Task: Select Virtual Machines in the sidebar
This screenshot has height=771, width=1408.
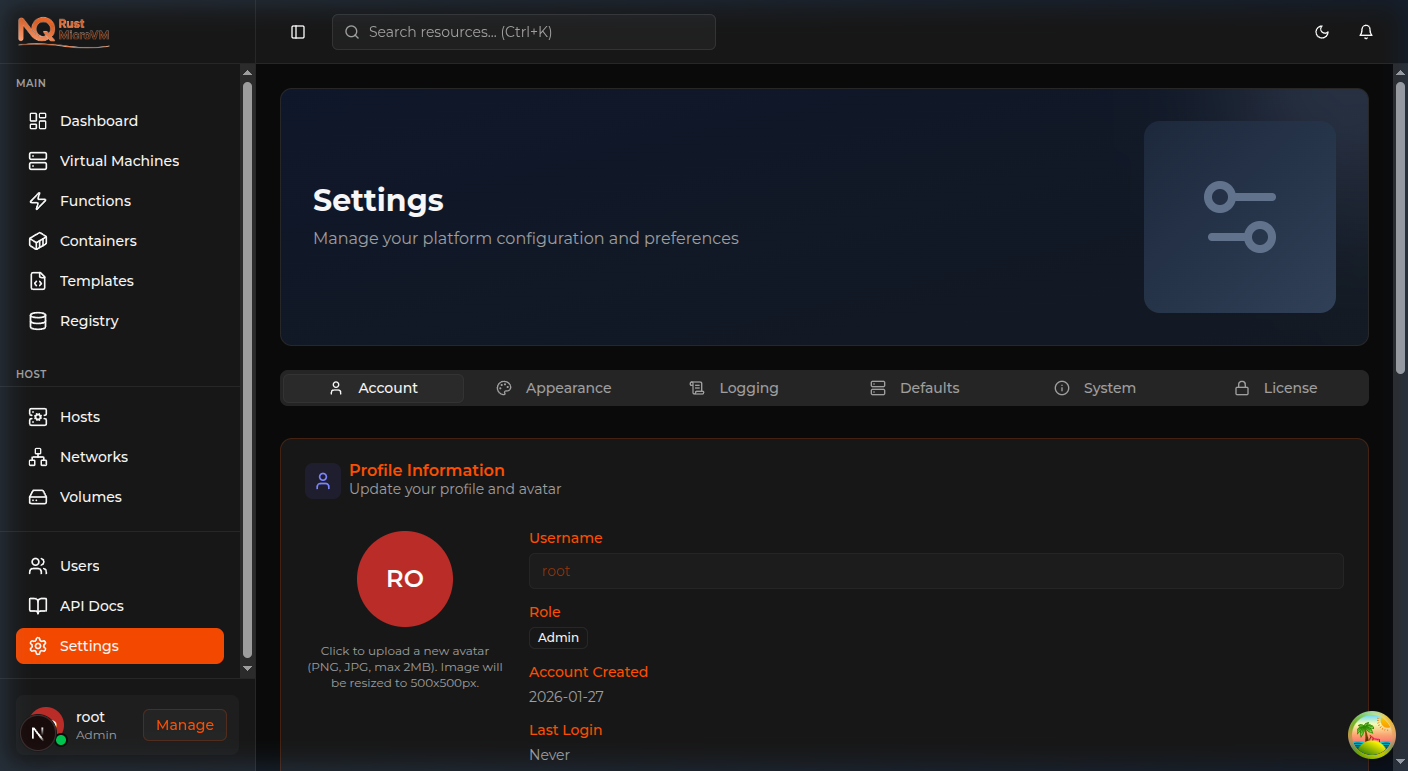Action: click(x=120, y=160)
